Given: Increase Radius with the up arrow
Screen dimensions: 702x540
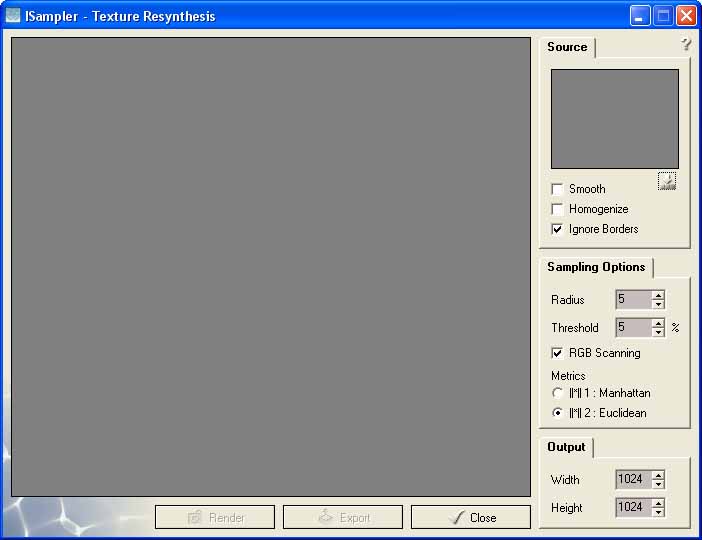Looking at the screenshot, I should pos(658,295).
